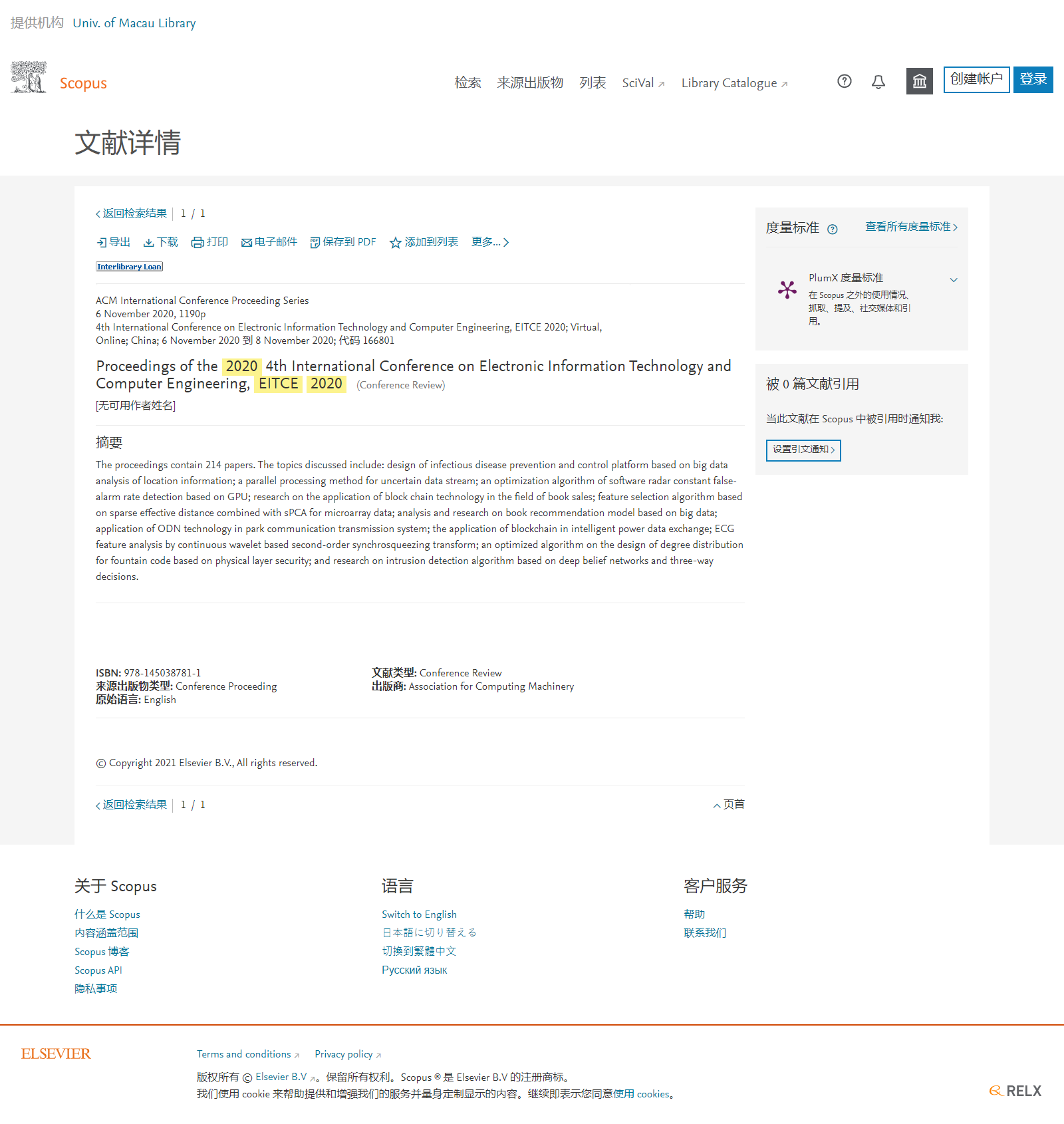Click 被 0 篇文献引用 heading
Screen dimensions: 1064x1124
click(813, 384)
